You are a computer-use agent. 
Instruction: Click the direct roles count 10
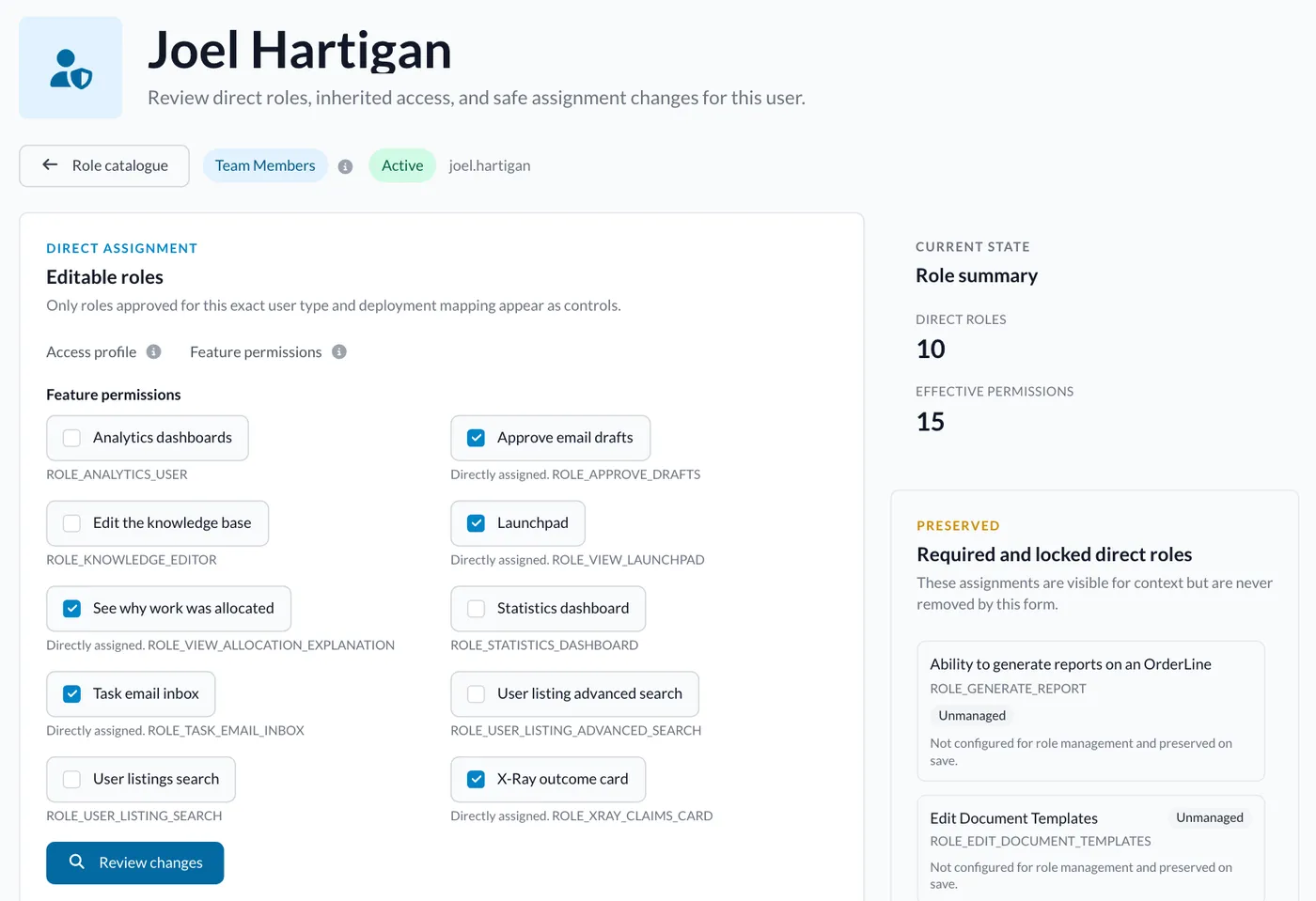(931, 350)
